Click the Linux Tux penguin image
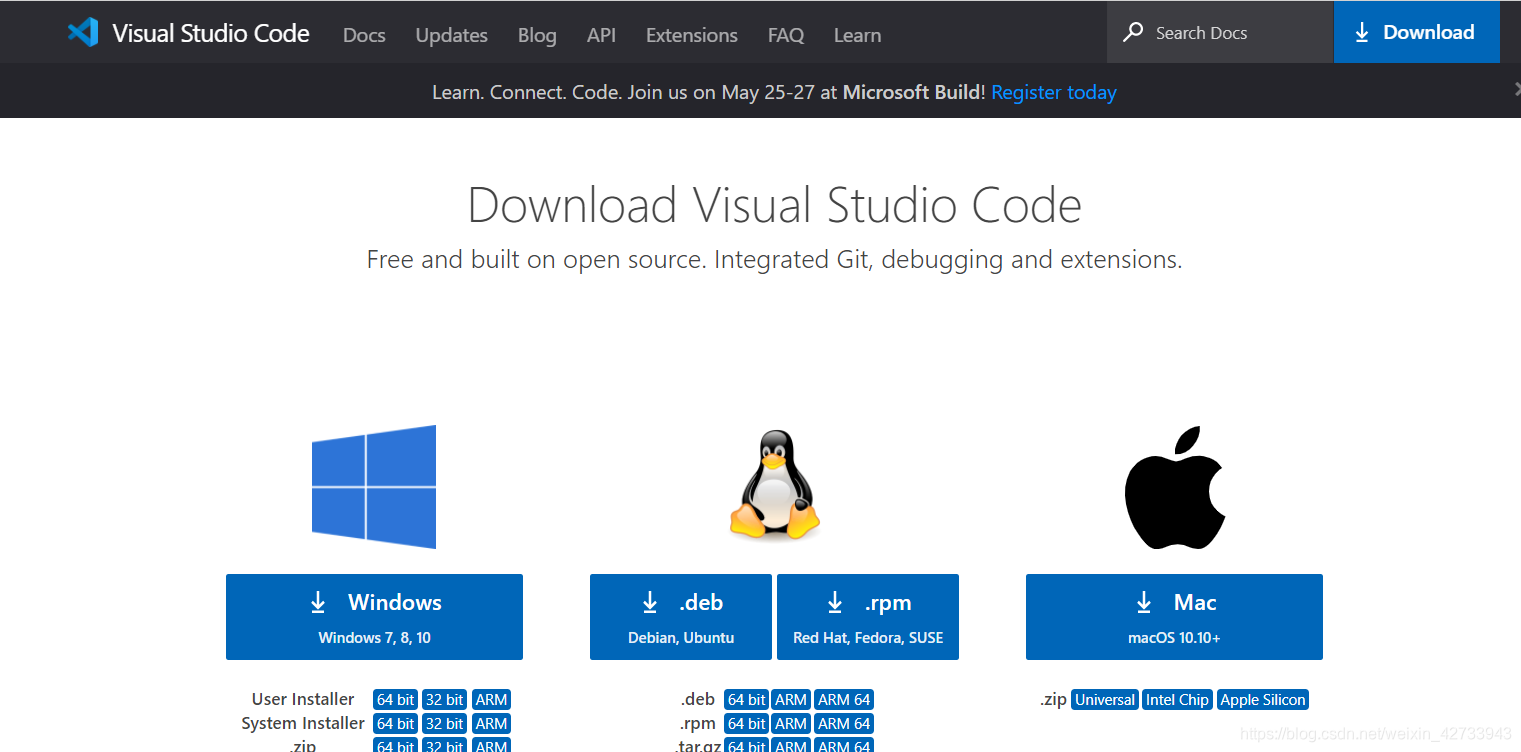1521x752 pixels. tap(775, 485)
